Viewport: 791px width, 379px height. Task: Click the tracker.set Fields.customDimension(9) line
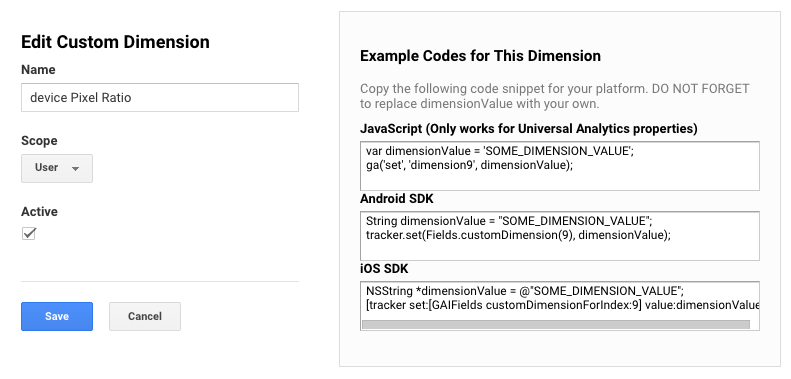point(519,235)
